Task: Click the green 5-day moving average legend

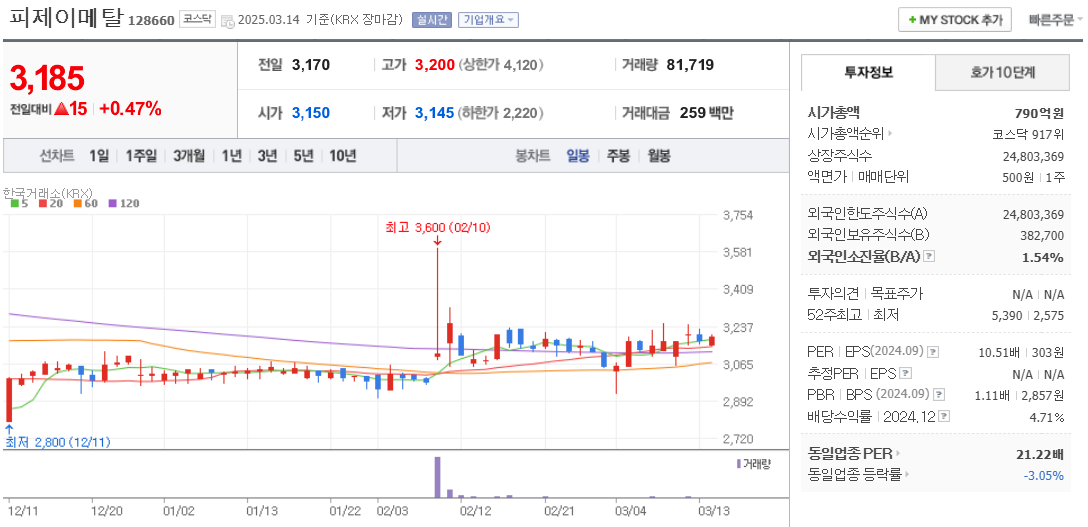Action: 19,203
